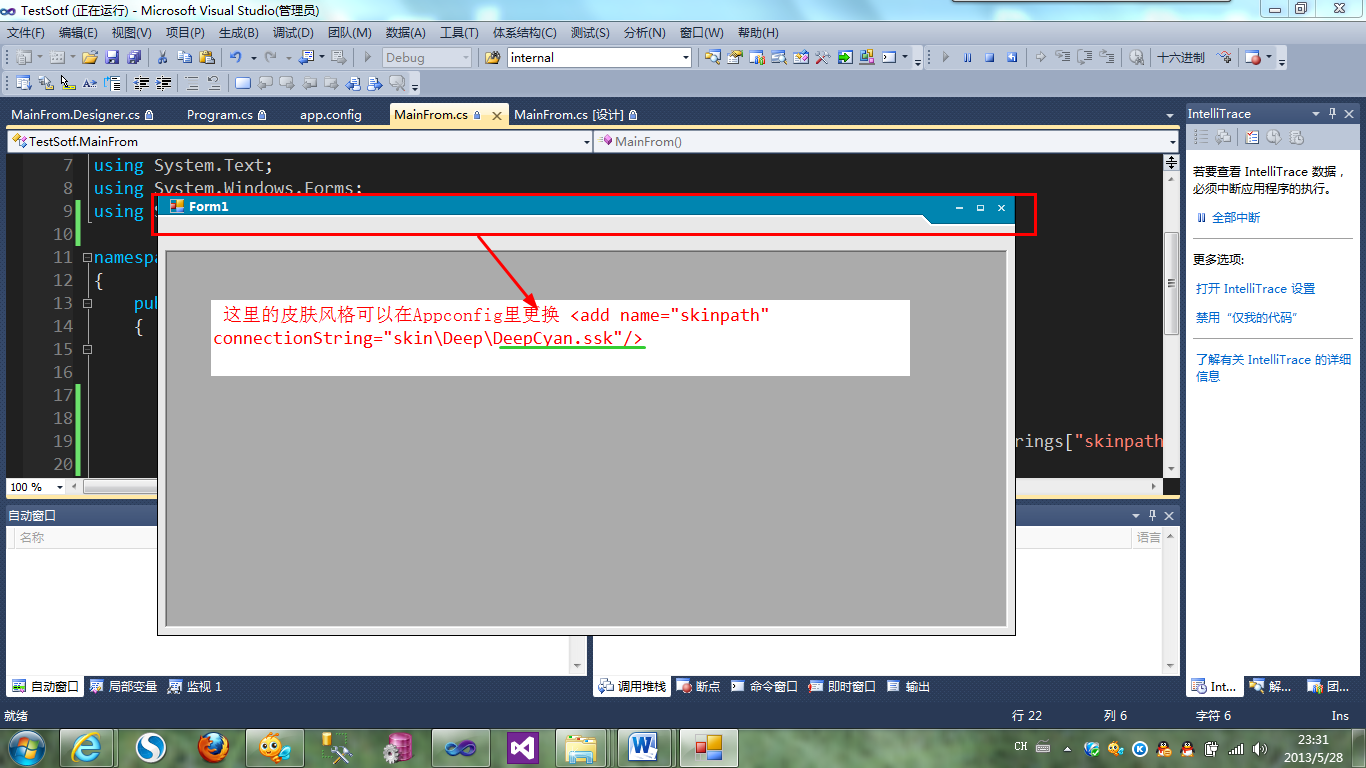1366x768 pixels.
Task: Click the code editor vertical scrollbar
Action: [1172, 320]
